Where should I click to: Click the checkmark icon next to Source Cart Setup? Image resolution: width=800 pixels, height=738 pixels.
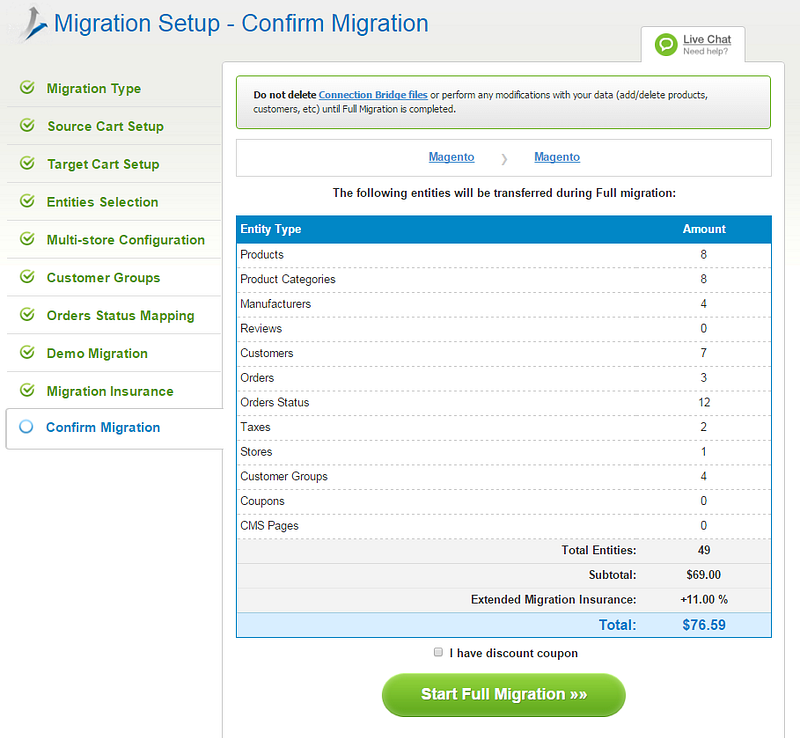[27, 126]
